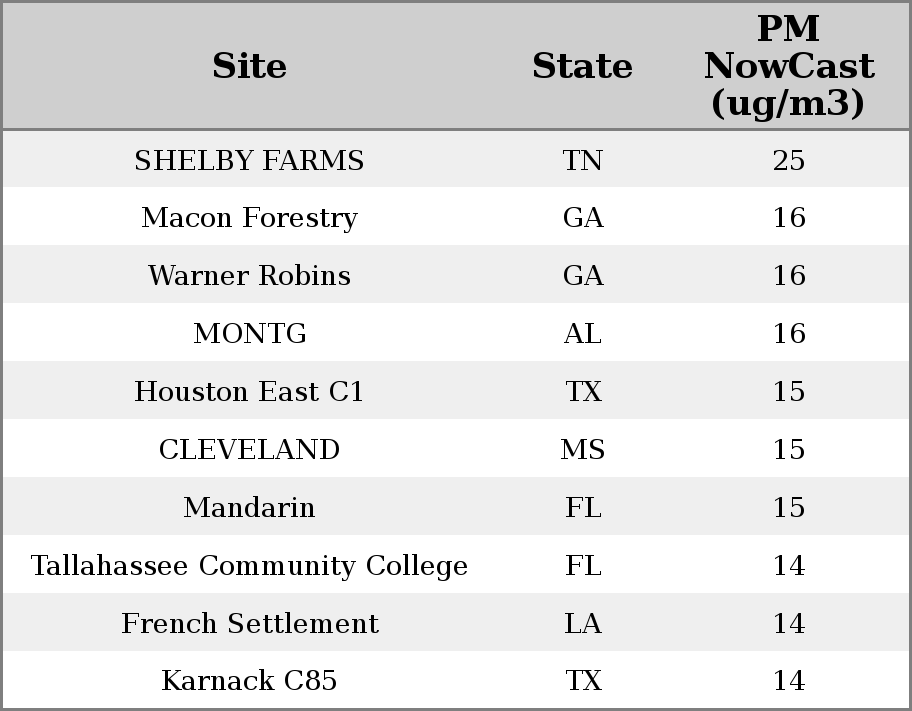Select the Mandarin site cell
Screen dimensions: 912x711
[x=249, y=507]
